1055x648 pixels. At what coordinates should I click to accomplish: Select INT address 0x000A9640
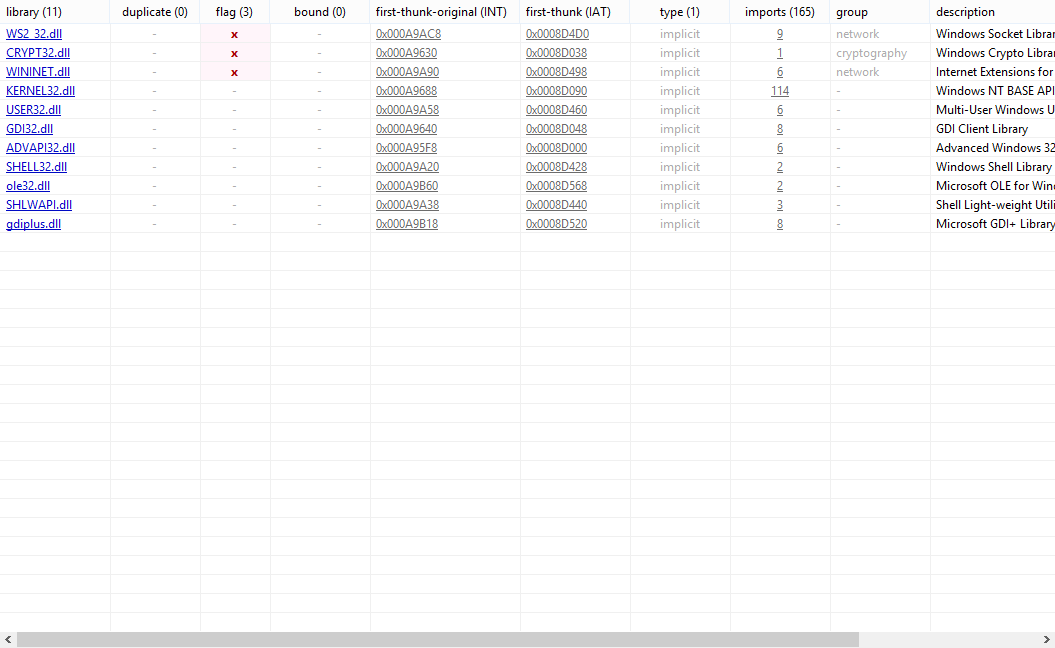[406, 129]
